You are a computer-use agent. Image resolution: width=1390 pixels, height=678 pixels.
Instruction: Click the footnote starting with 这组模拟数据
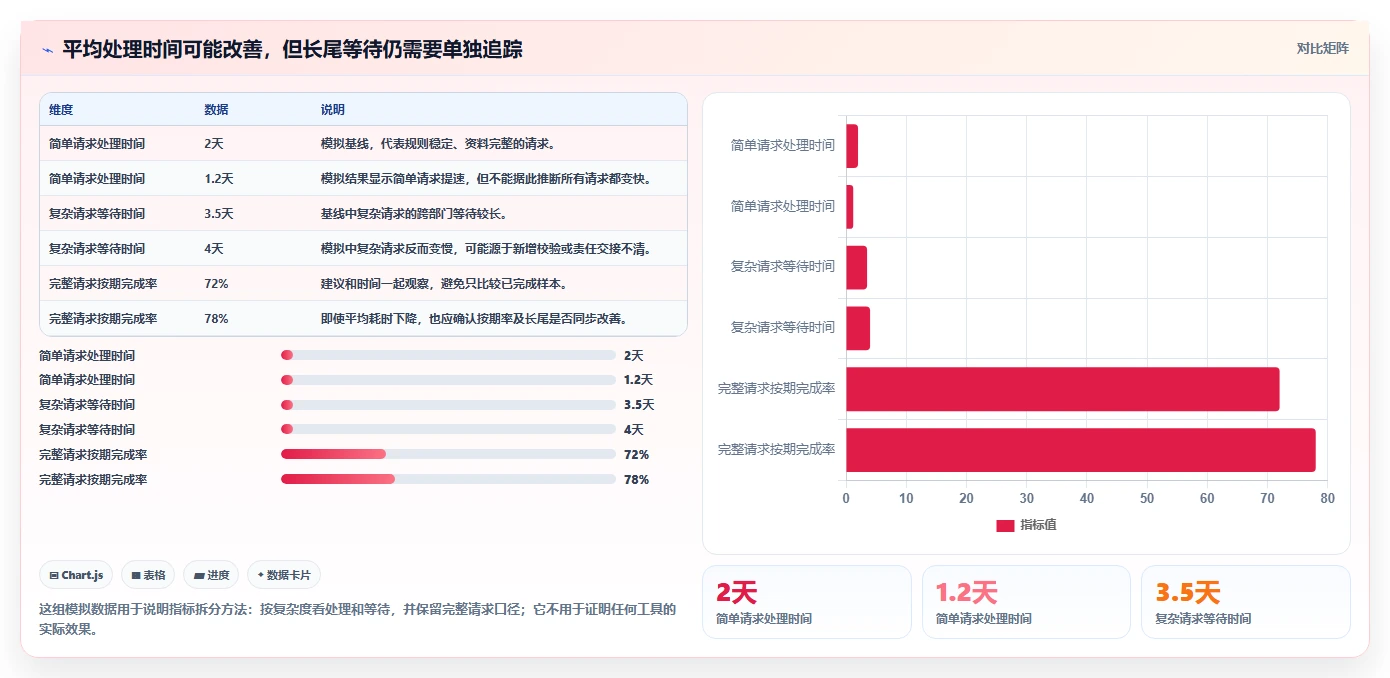(x=358, y=619)
